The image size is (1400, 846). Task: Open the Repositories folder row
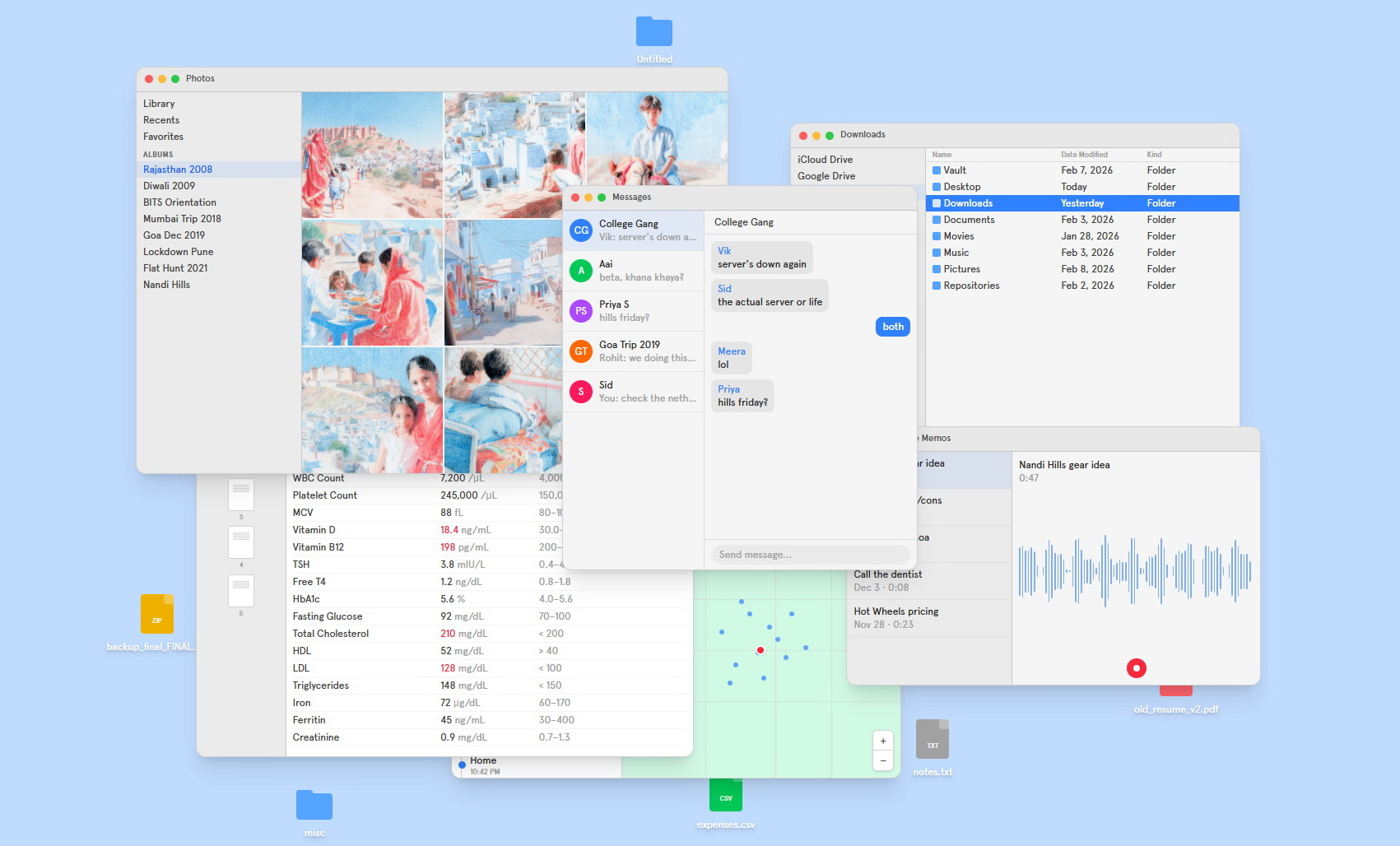coord(971,286)
